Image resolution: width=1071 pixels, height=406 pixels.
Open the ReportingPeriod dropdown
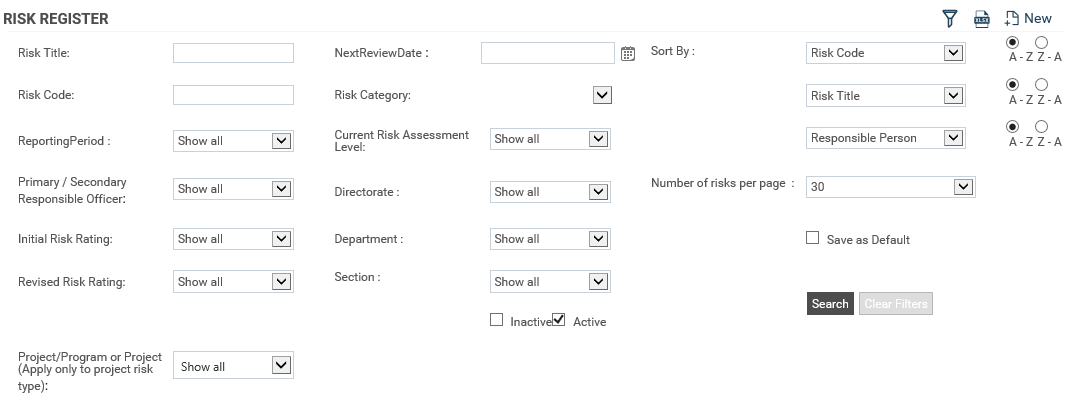tap(233, 141)
